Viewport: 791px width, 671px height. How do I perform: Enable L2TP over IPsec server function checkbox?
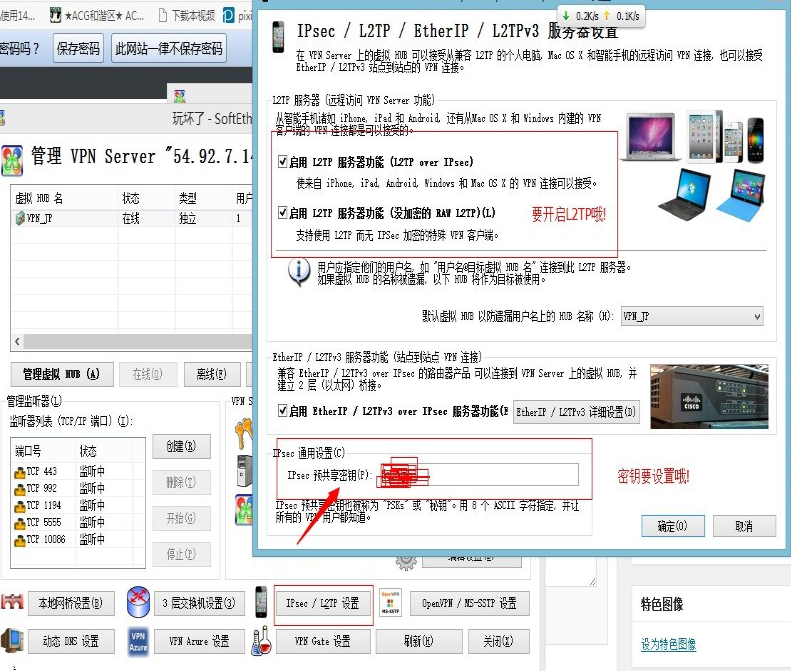tap(283, 162)
